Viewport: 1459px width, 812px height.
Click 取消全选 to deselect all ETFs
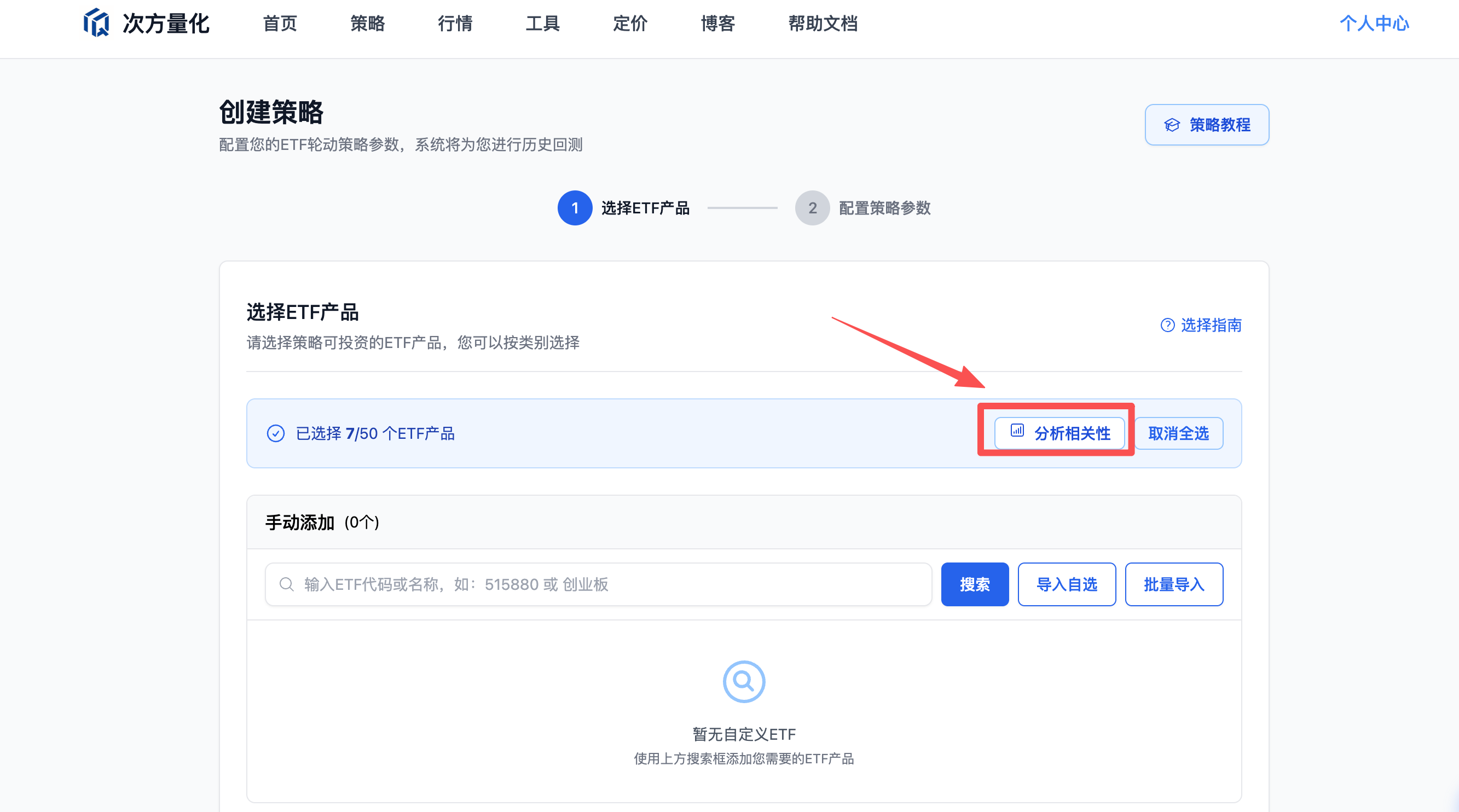coord(1179,433)
